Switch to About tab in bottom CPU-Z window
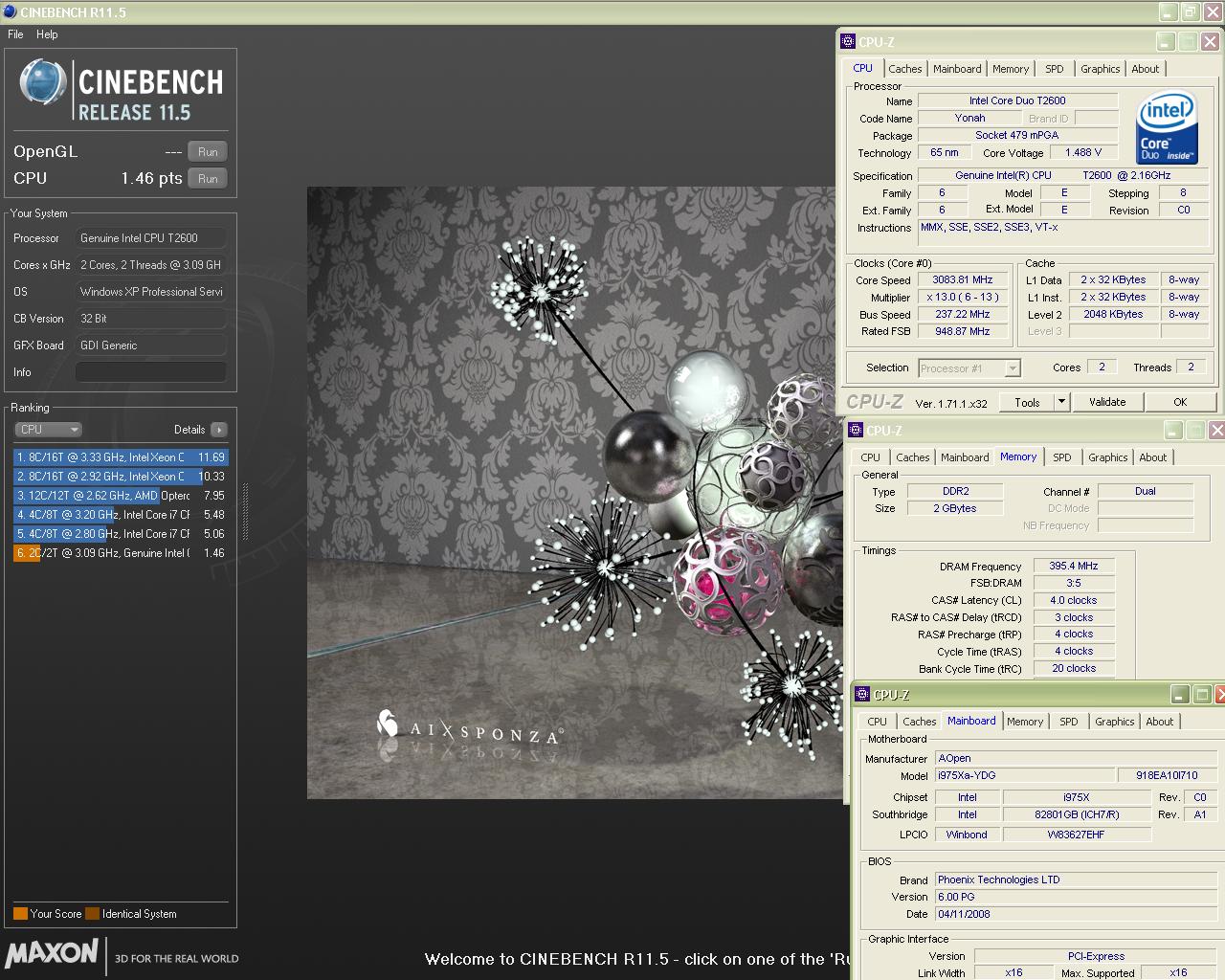The height and width of the screenshot is (980, 1225). coord(1160,722)
